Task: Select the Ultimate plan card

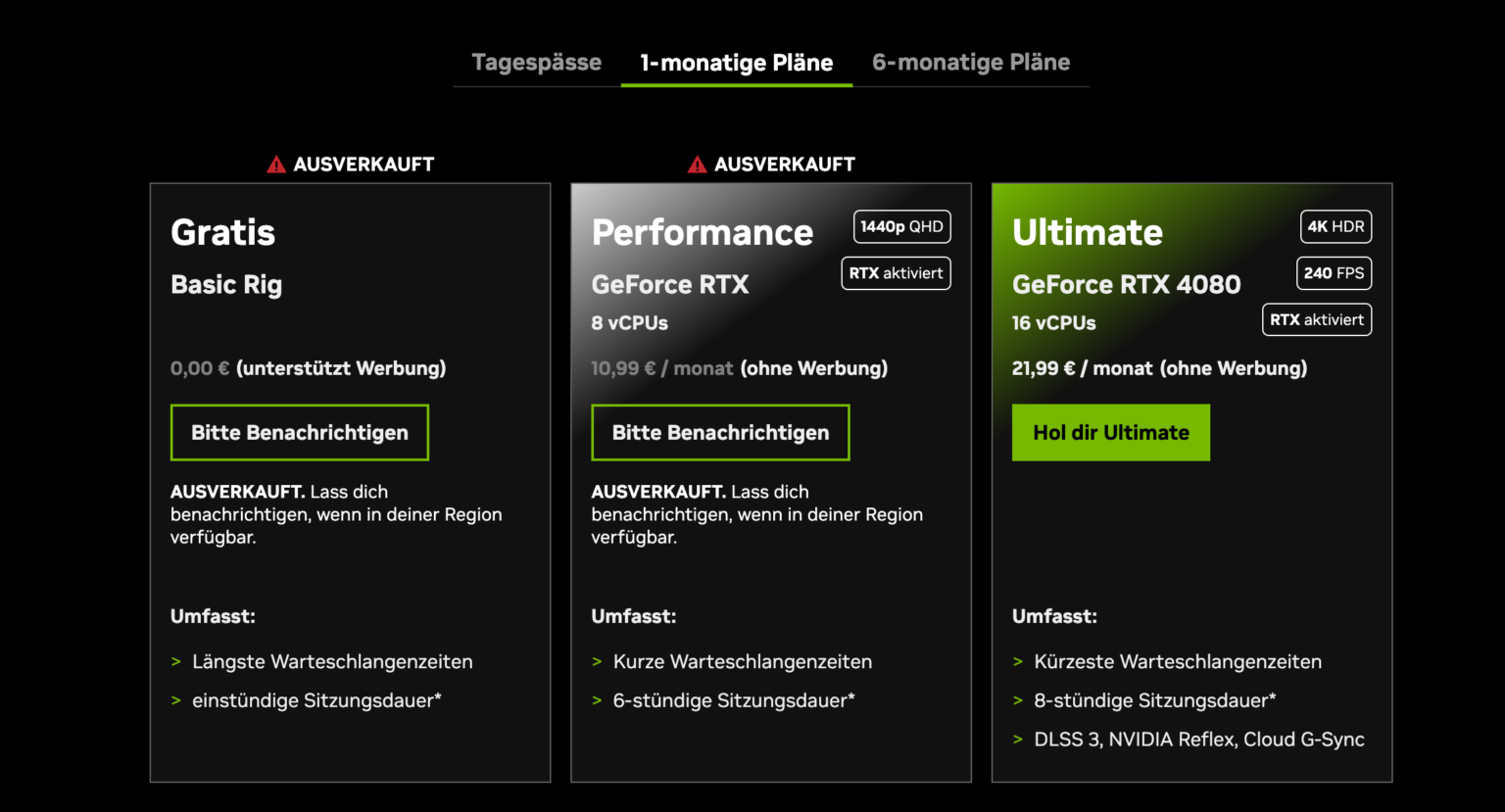Action: 1191,568
